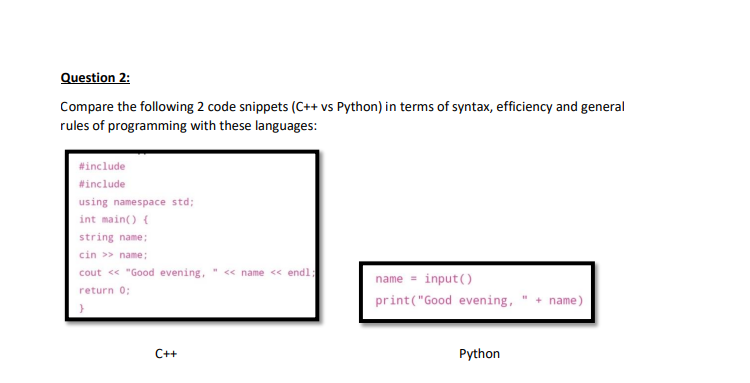Click the second '#include' line
Viewport: 750px width, 383px height.
[x=102, y=184]
